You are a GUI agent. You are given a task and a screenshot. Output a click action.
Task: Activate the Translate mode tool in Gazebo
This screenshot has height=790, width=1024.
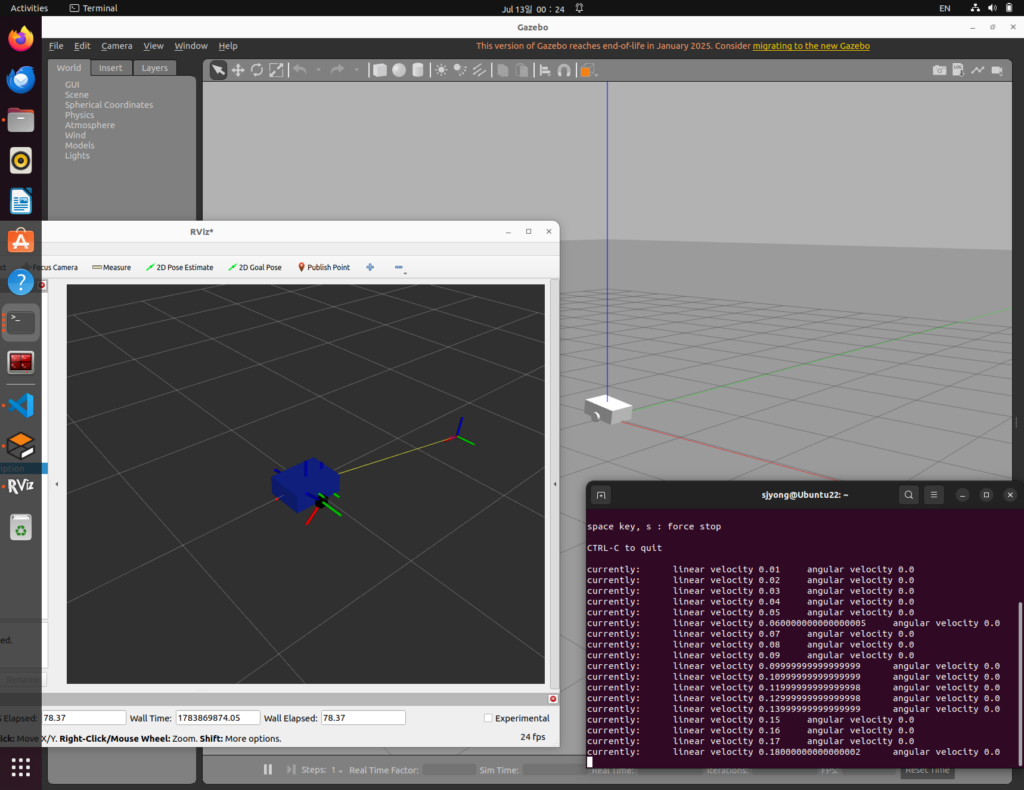238,70
